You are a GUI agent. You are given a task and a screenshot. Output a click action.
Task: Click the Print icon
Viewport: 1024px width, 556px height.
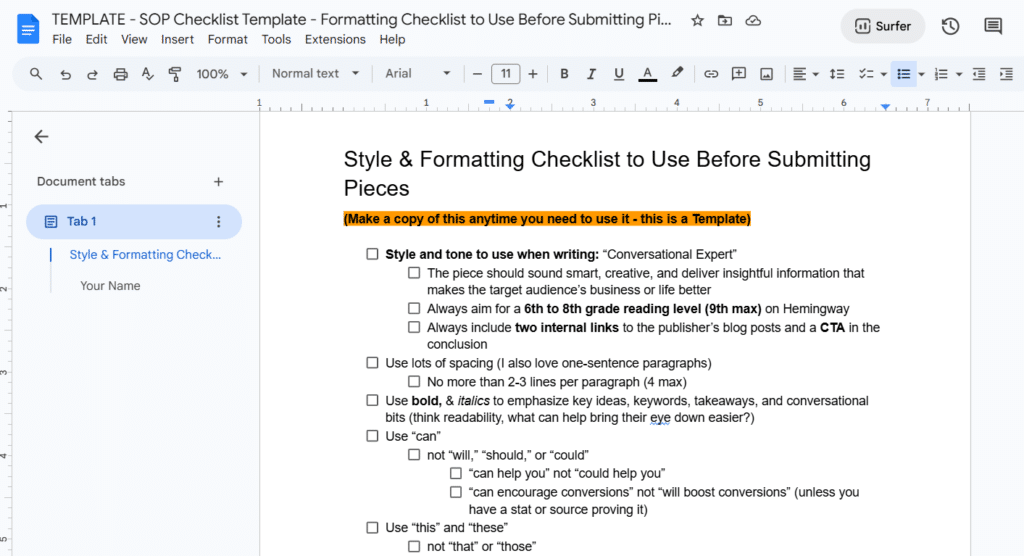click(x=120, y=74)
